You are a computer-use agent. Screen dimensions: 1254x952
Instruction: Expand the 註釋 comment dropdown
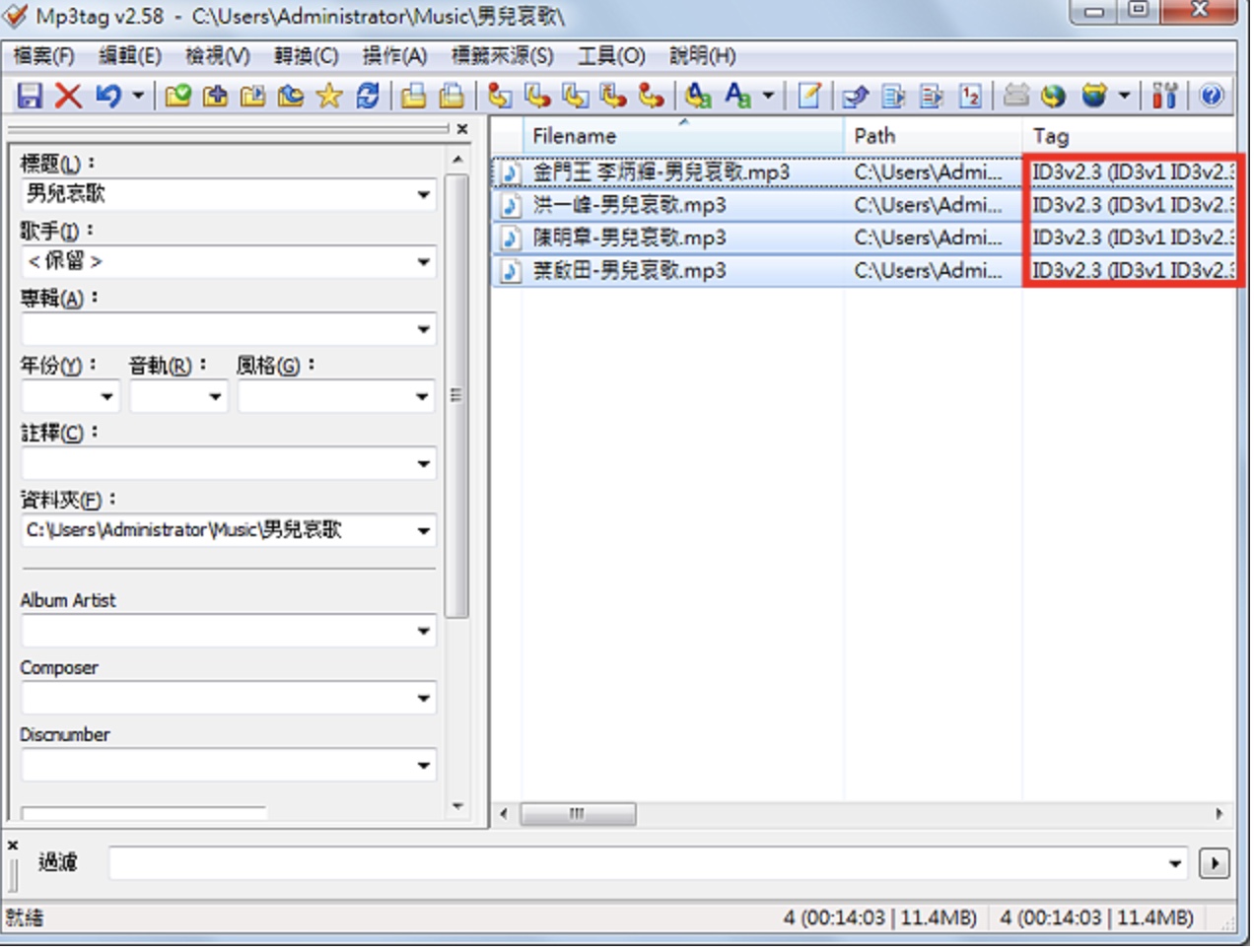[x=424, y=464]
